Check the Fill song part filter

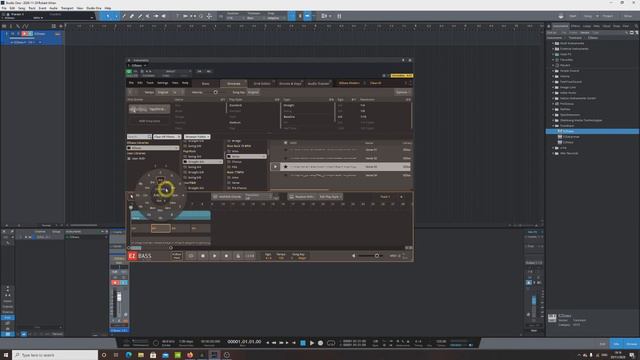(229, 167)
